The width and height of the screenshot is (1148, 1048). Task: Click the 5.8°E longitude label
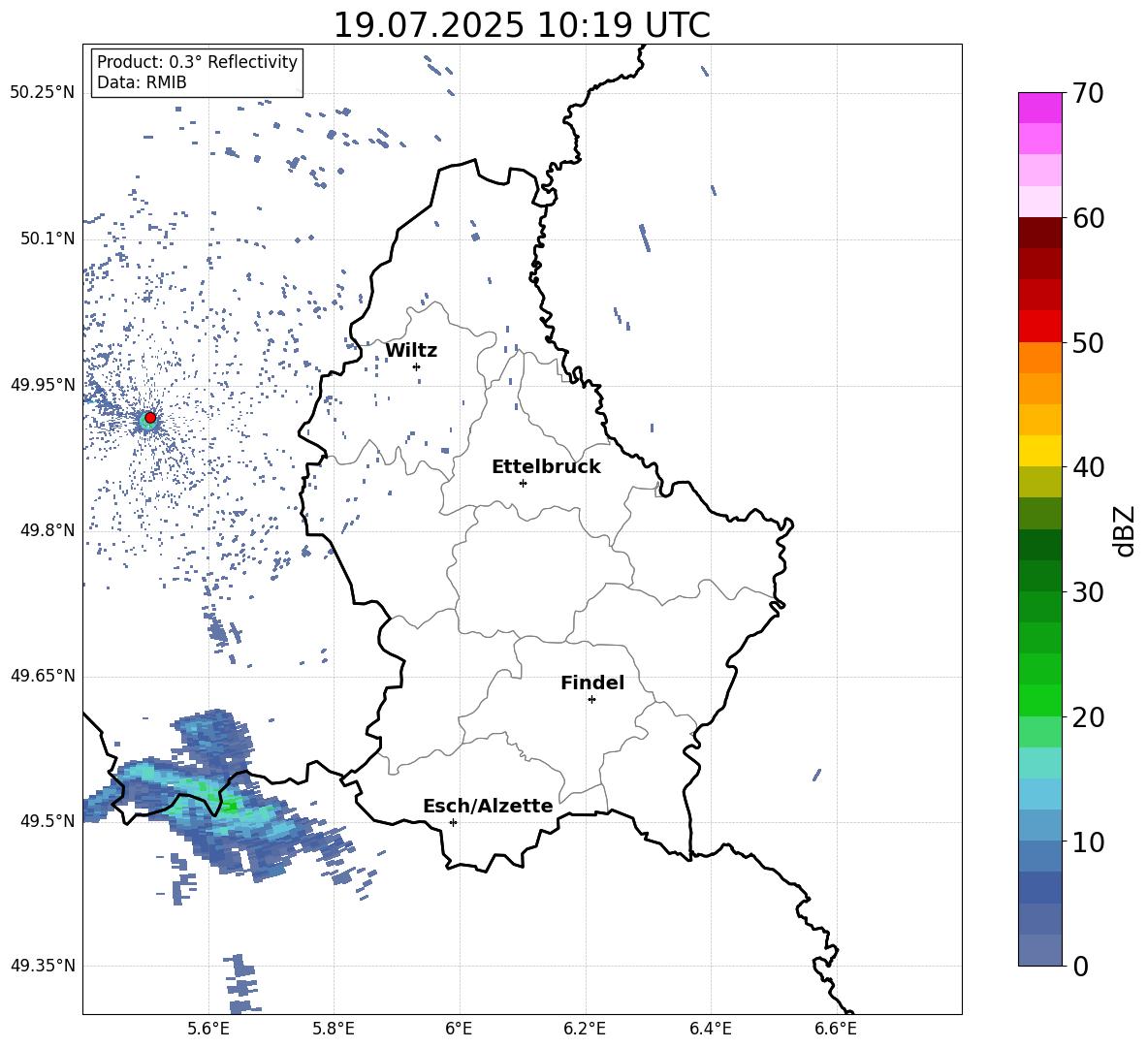(x=334, y=1029)
